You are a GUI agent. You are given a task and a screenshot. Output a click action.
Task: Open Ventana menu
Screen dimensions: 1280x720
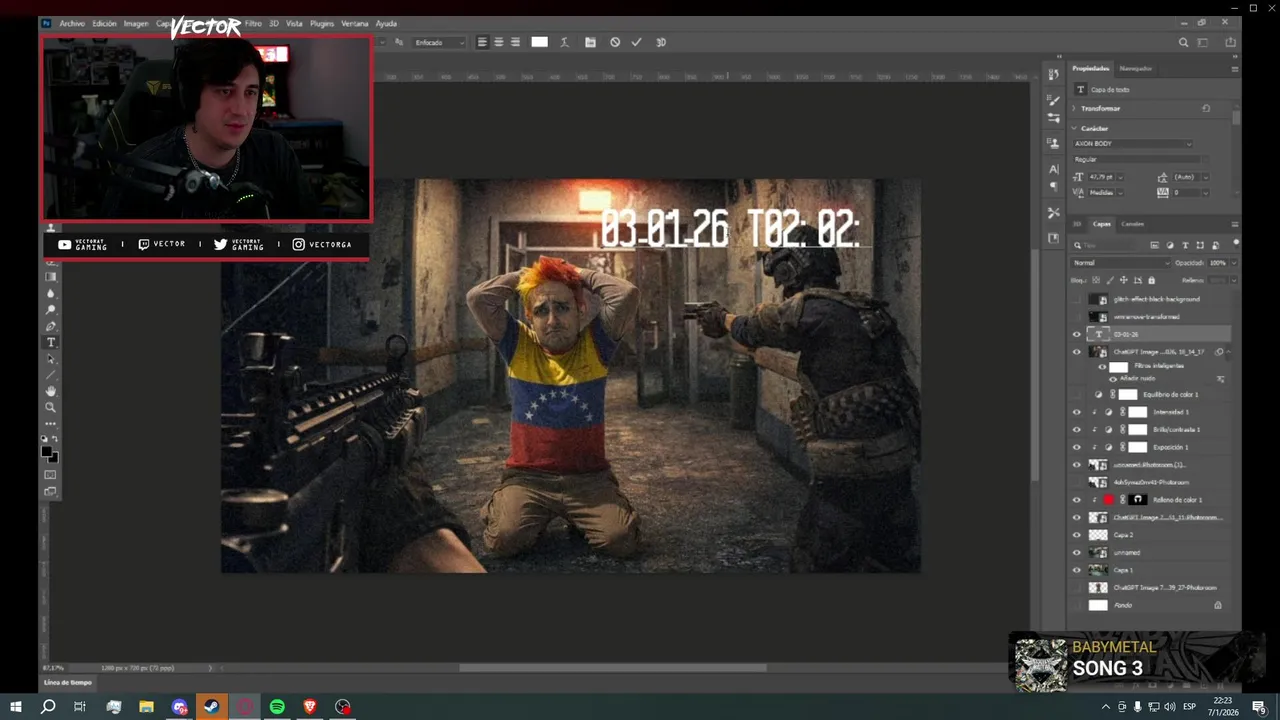[355, 23]
